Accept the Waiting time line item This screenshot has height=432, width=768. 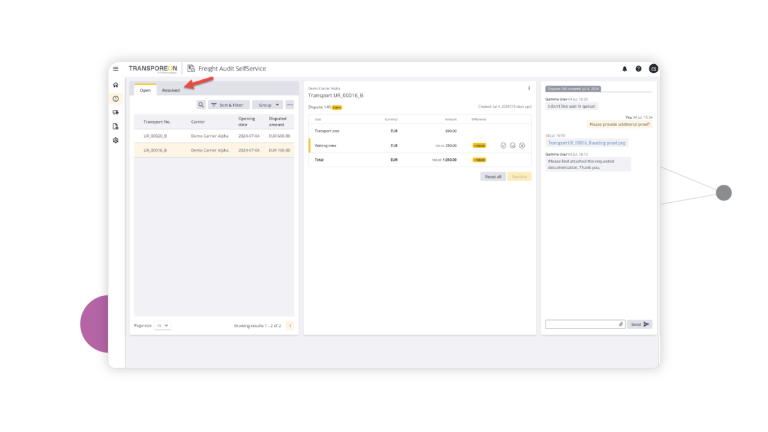coord(504,145)
